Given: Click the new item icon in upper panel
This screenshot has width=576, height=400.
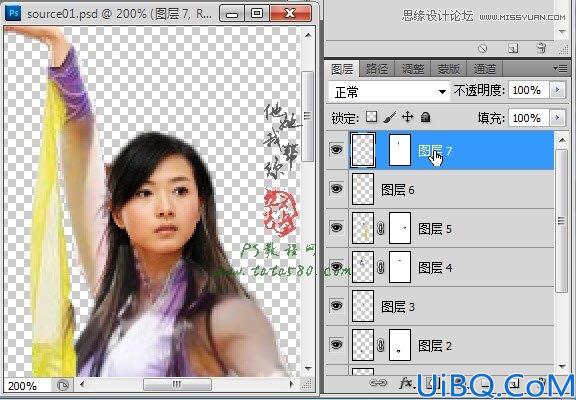Looking at the screenshot, I should [x=513, y=48].
